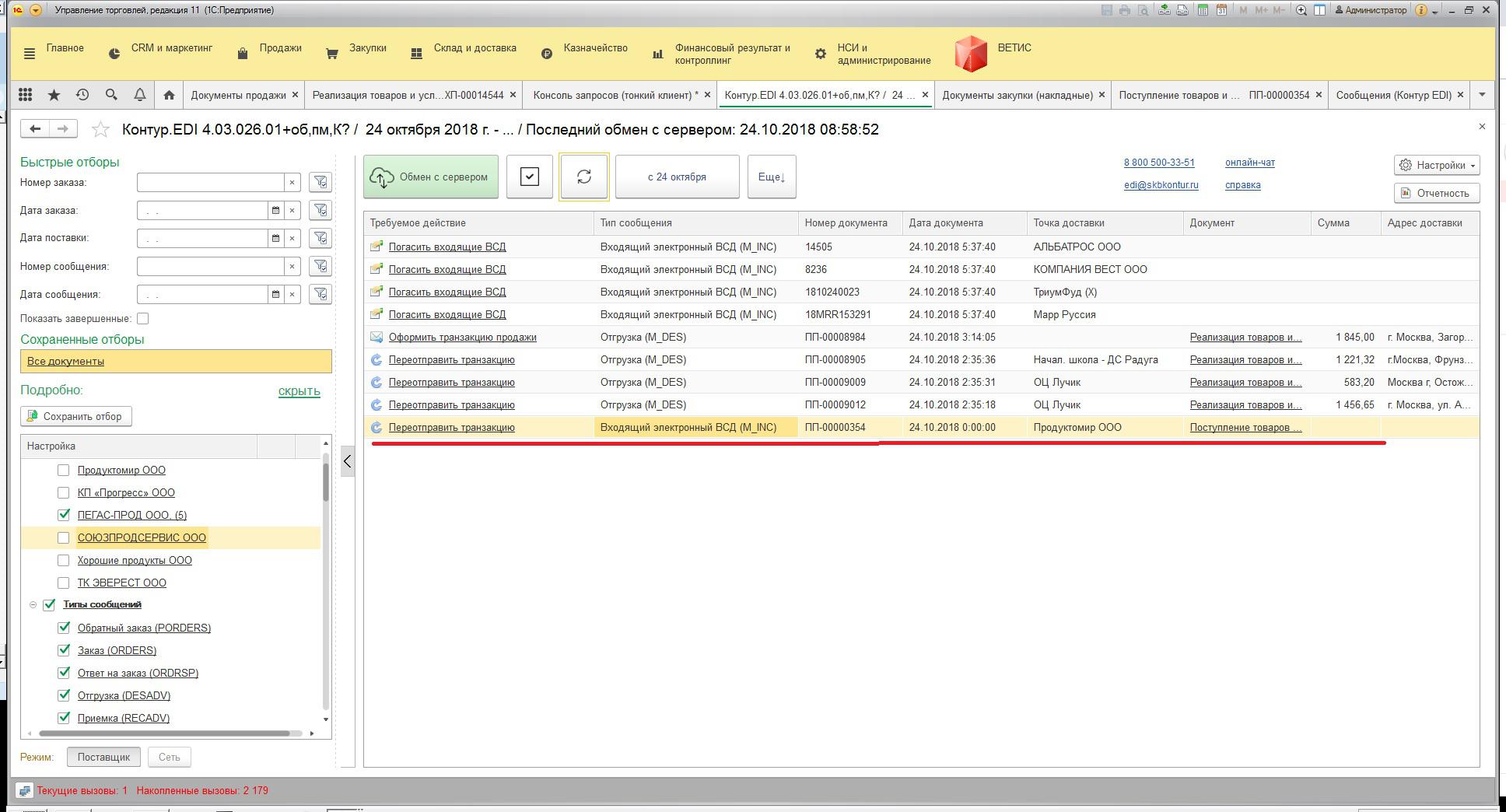Viewport: 1506px width, 812px height.
Task: Click the Отчетность button
Action: (1436, 193)
